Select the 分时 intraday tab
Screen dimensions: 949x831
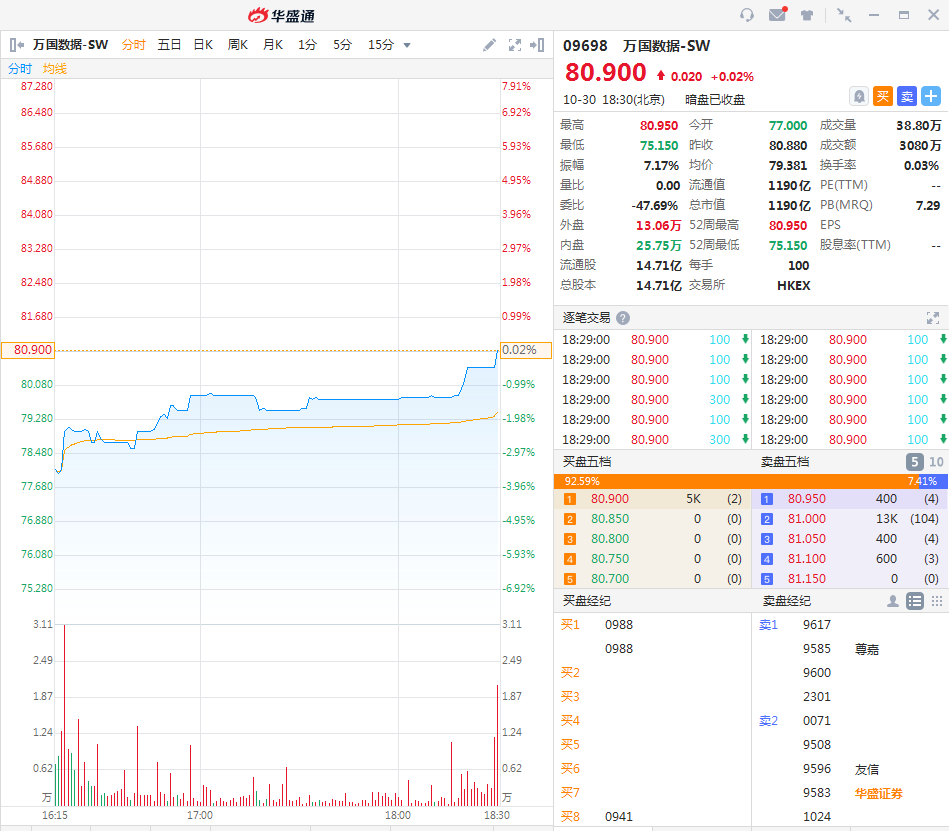point(133,45)
